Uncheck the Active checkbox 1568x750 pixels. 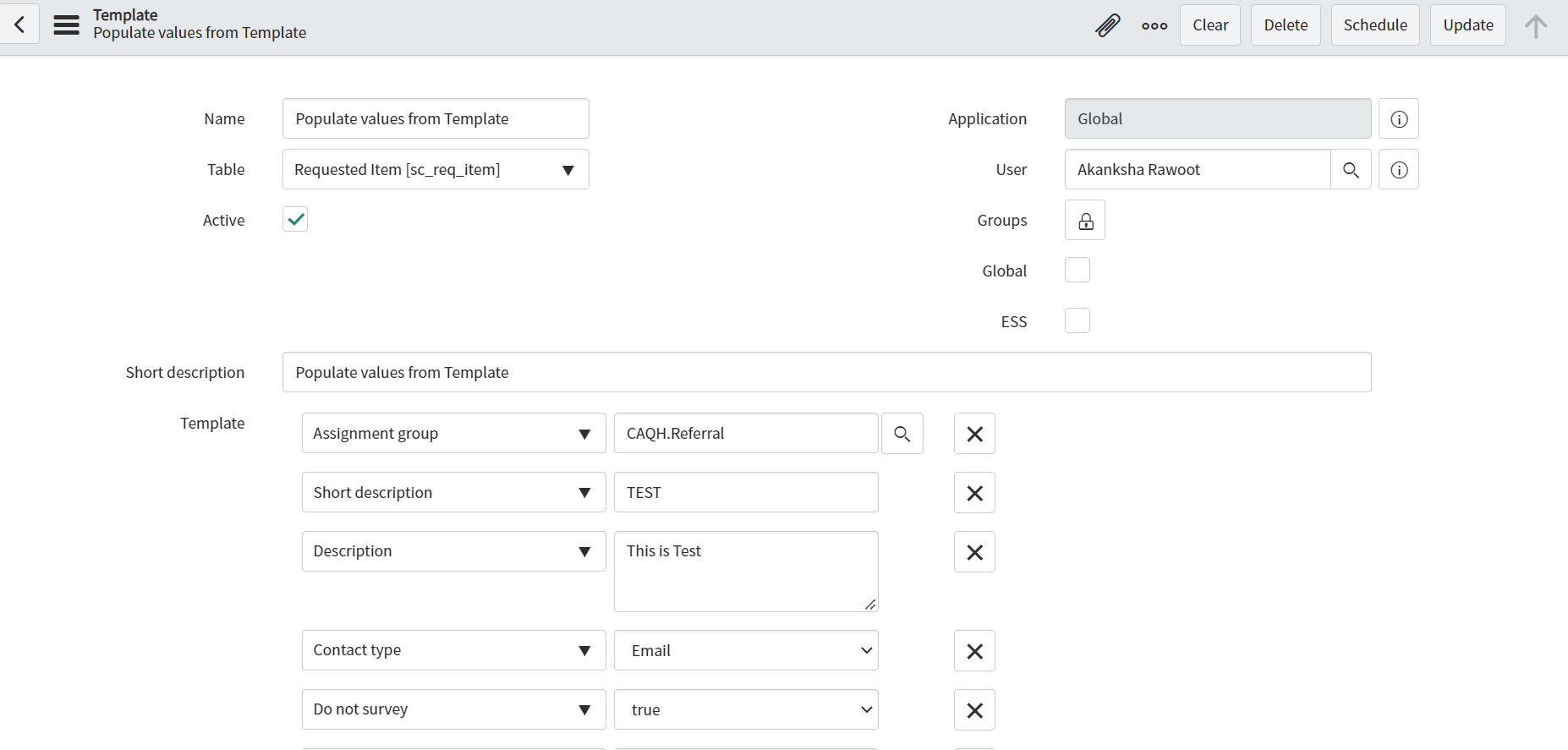[x=295, y=219]
